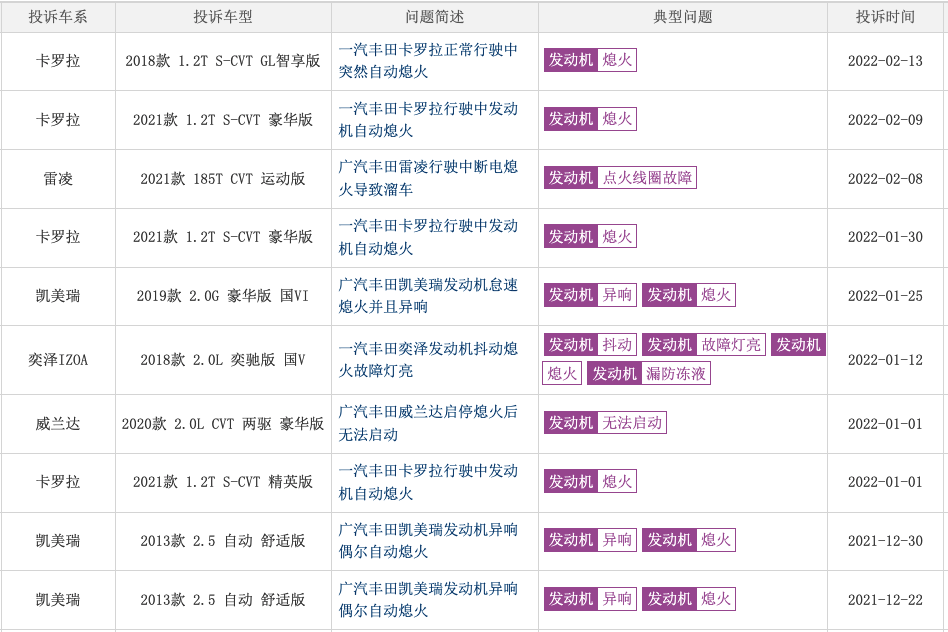Open link 广汽丰田威兰达启停熄火后无法启动
The height and width of the screenshot is (632, 948).
[x=428, y=423]
